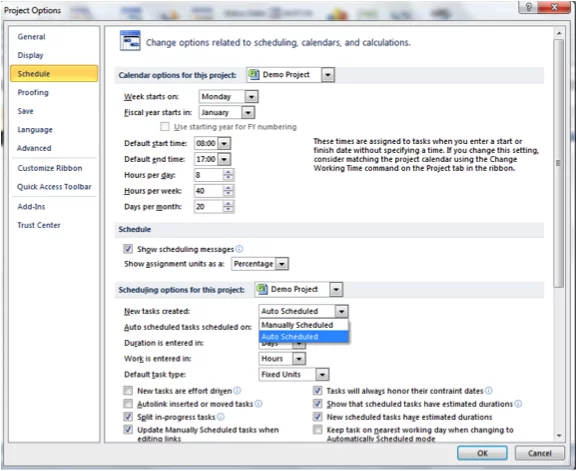Open the Week starts on dropdown
This screenshot has height=471, width=577.
click(x=251, y=97)
